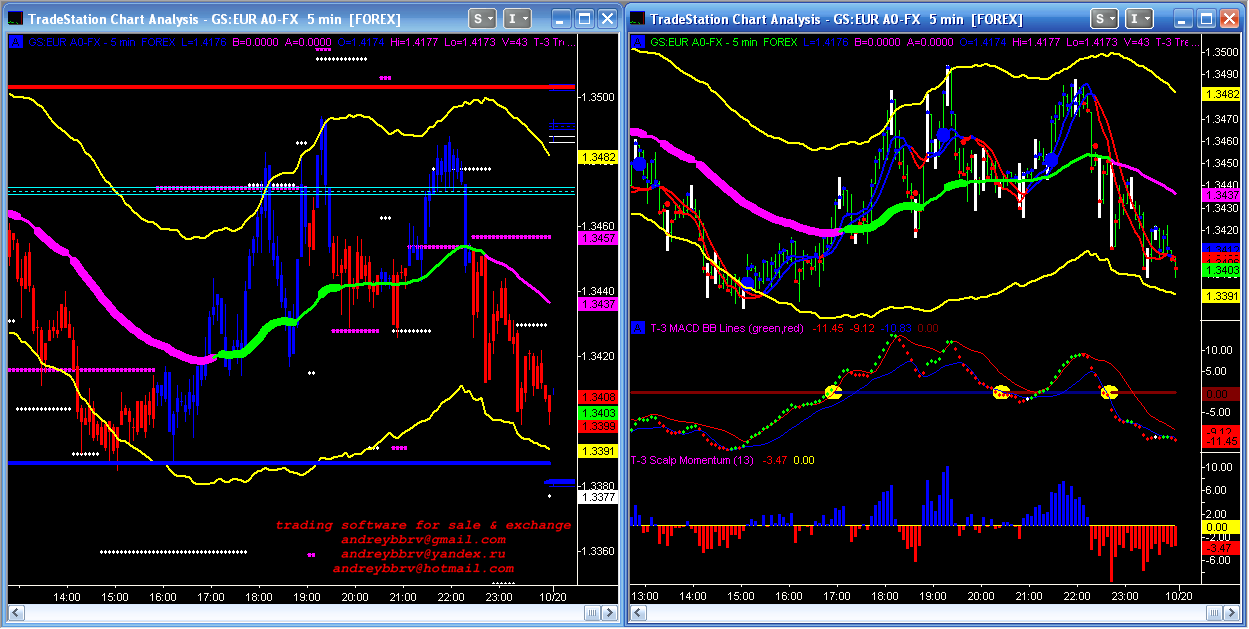Screen dimensions: 1249x629
Task: Click the andreybbrv@gmail.com email text
Action: click(423, 539)
